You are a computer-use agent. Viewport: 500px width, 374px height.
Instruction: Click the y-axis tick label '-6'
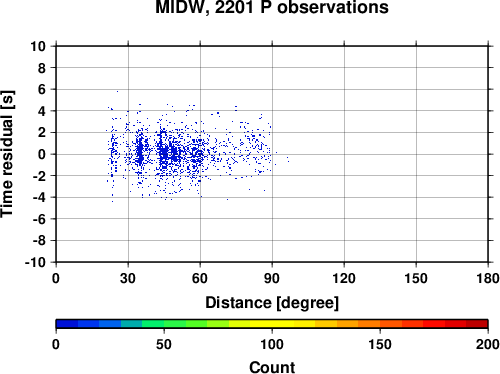point(39,219)
